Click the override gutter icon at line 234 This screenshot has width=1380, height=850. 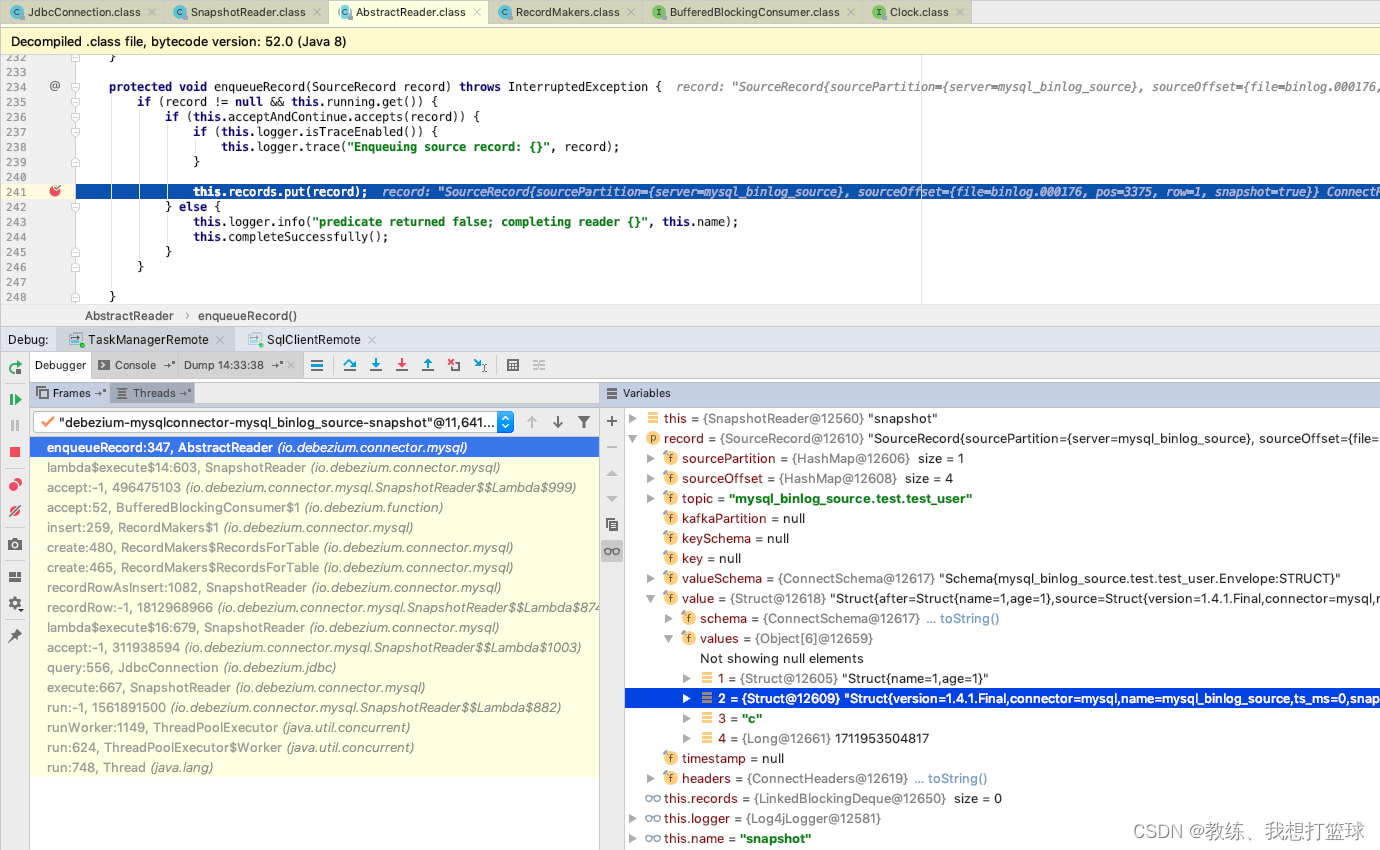pos(55,86)
